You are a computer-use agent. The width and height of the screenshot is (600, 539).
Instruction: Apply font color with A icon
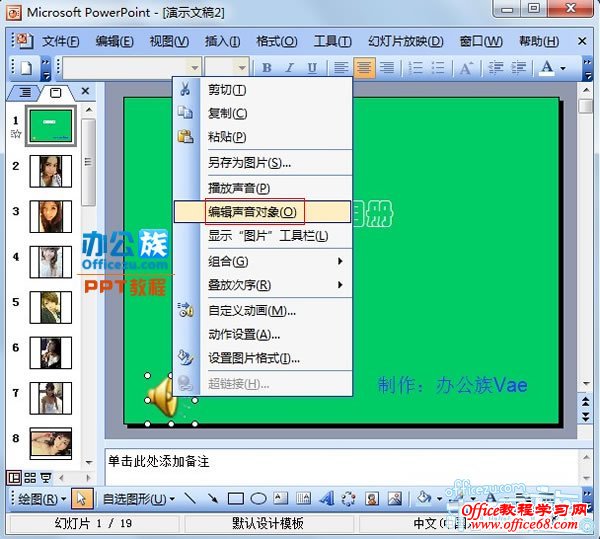pyautogui.click(x=547, y=68)
